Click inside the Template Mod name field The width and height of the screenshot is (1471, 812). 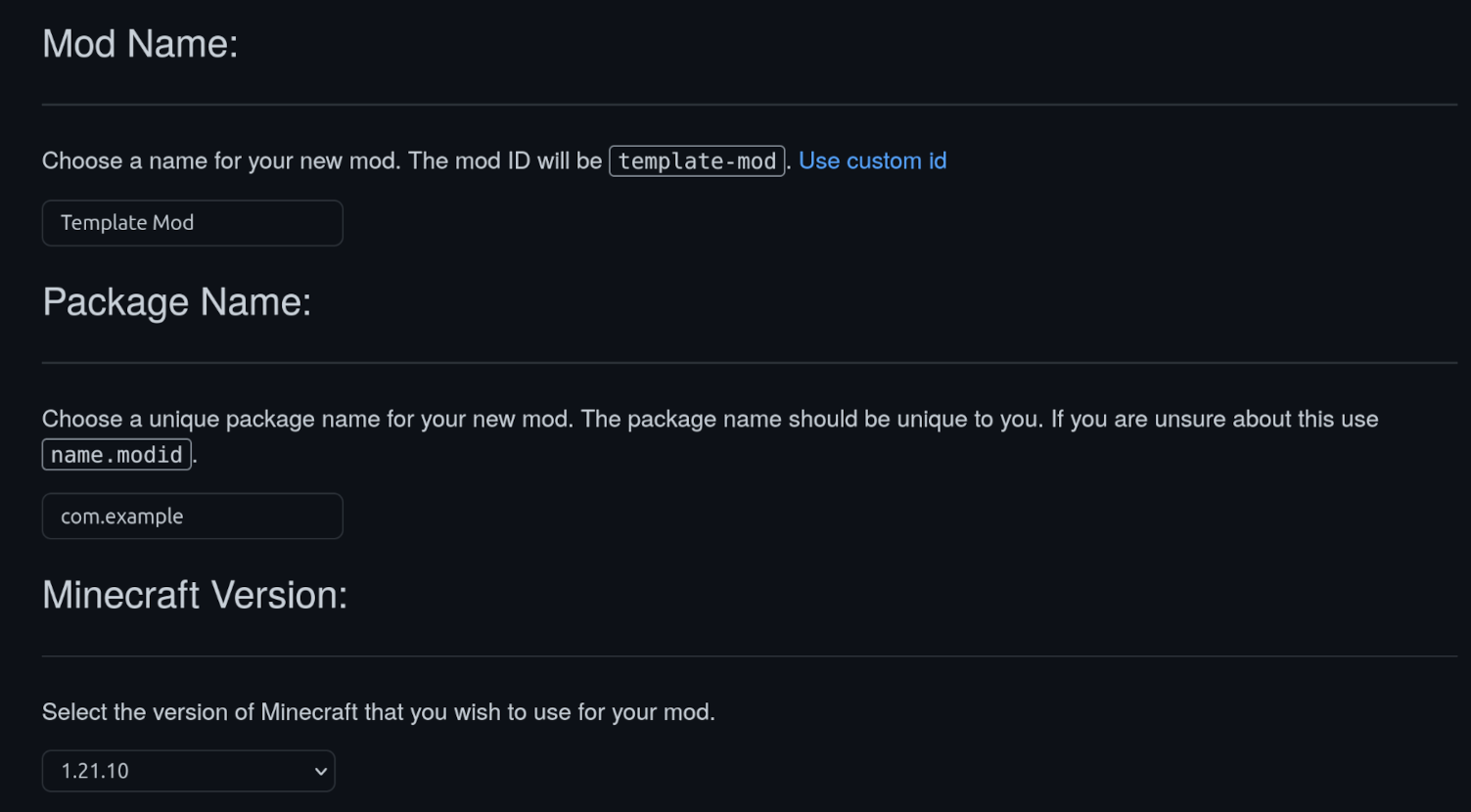click(192, 223)
